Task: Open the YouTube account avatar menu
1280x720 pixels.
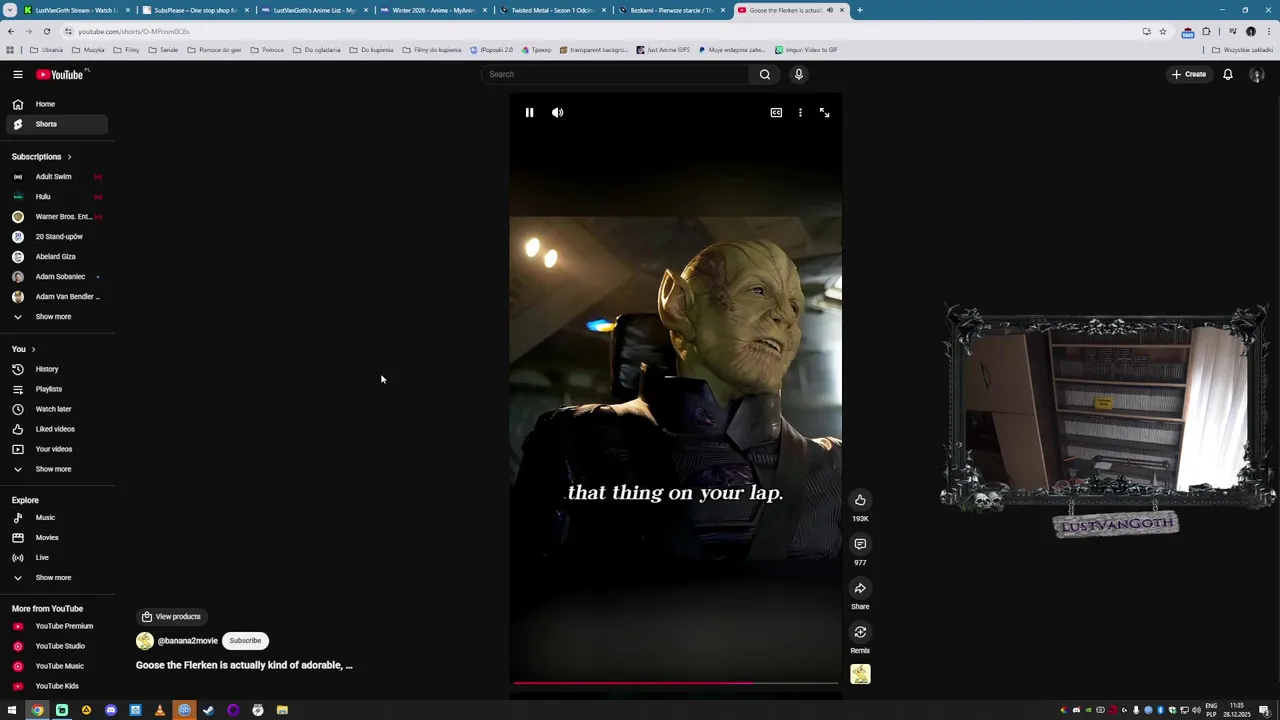Action: click(1257, 75)
